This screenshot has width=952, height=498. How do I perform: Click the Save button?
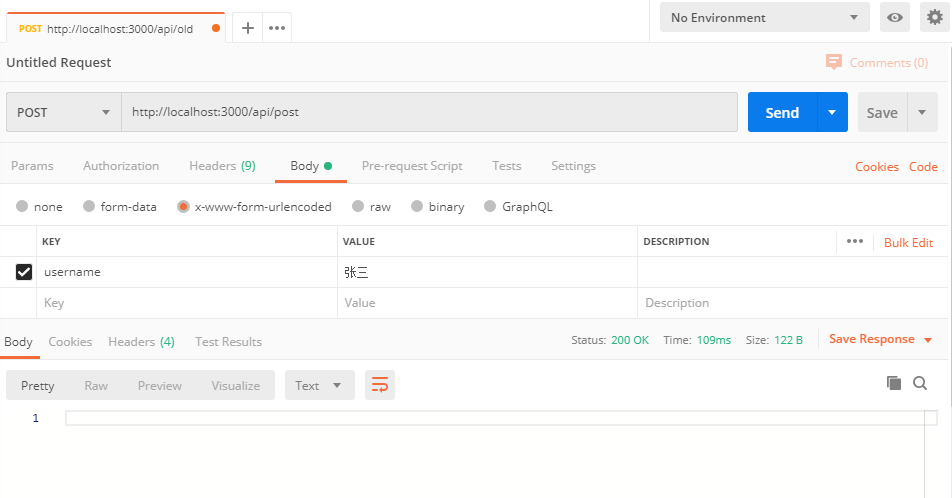click(x=882, y=112)
